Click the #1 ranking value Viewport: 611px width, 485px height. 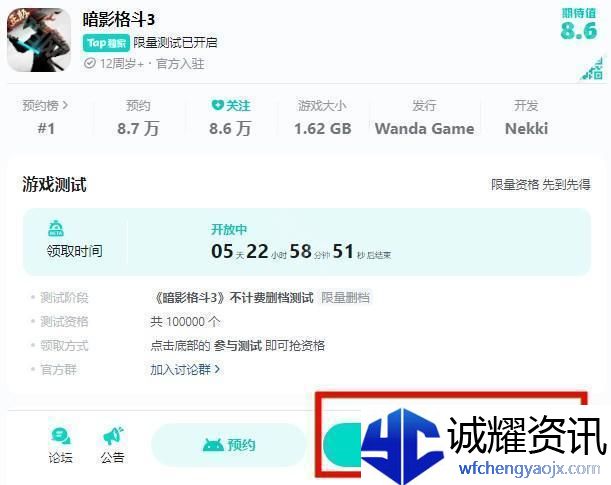tap(46, 129)
